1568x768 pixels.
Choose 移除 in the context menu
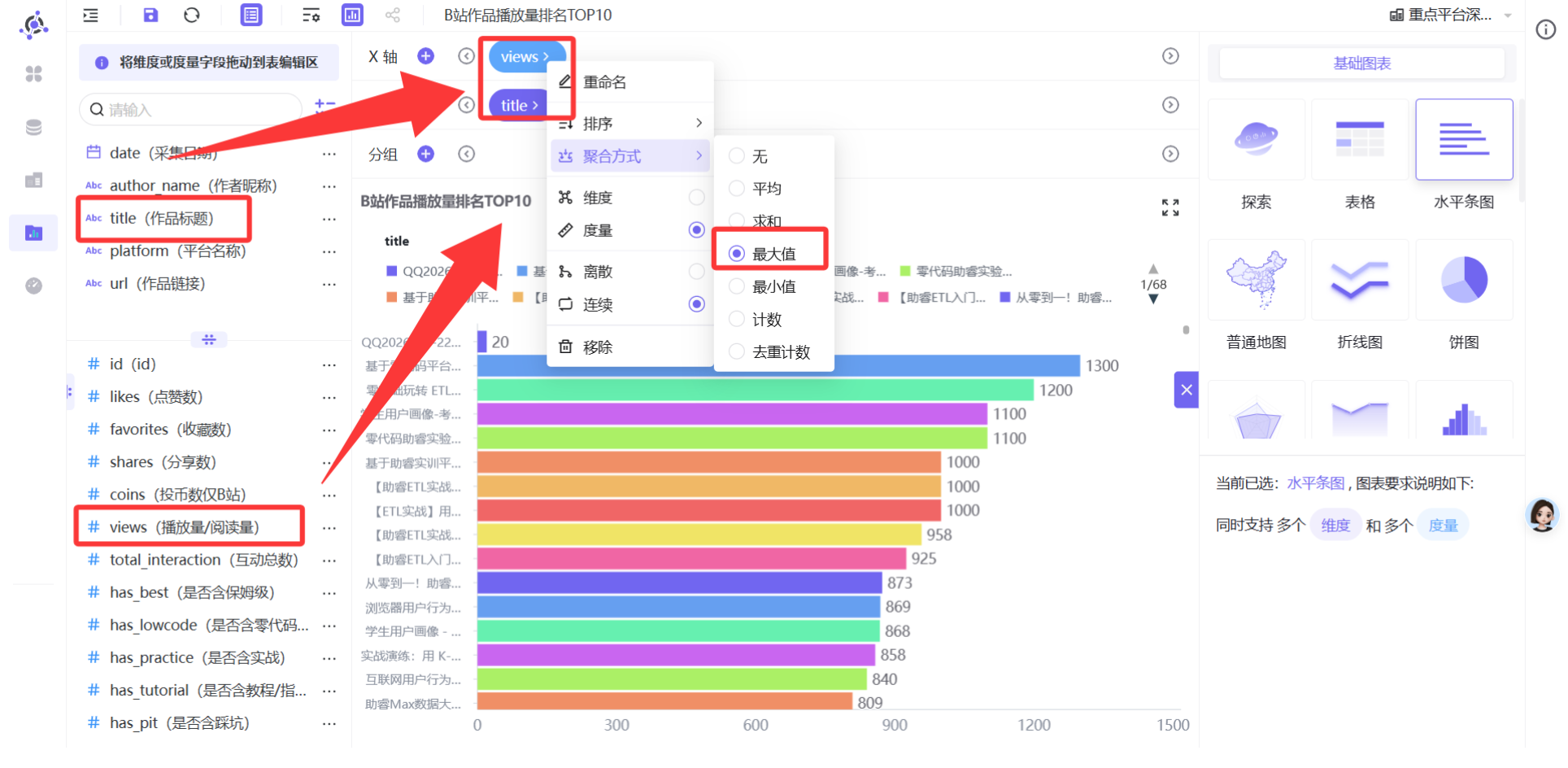(x=630, y=347)
